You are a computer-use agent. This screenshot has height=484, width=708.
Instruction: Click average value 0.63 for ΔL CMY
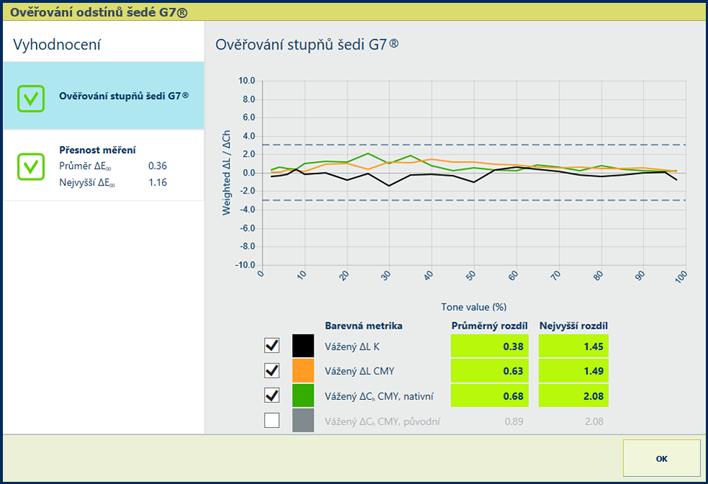(489, 371)
